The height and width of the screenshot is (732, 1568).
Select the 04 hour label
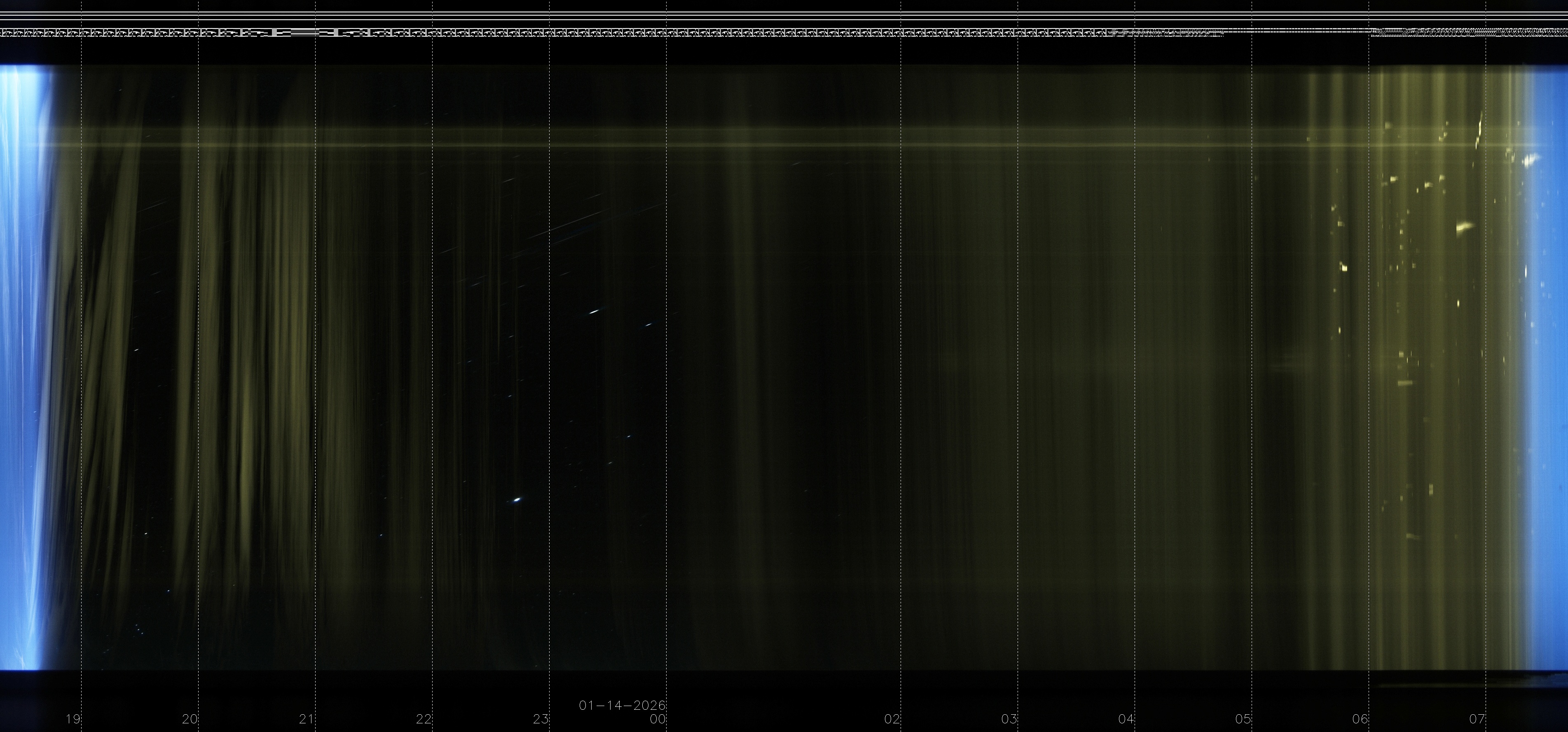pos(1126,719)
